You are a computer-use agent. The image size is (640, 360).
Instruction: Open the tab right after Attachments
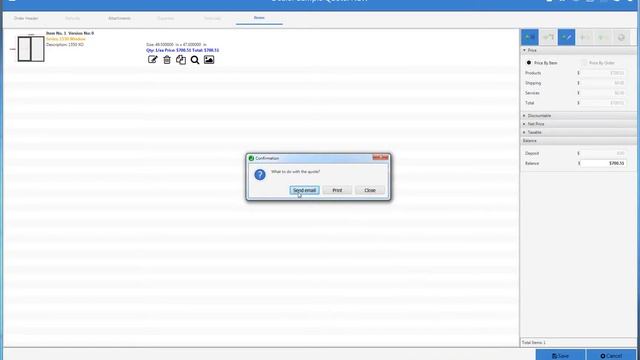coord(166,18)
